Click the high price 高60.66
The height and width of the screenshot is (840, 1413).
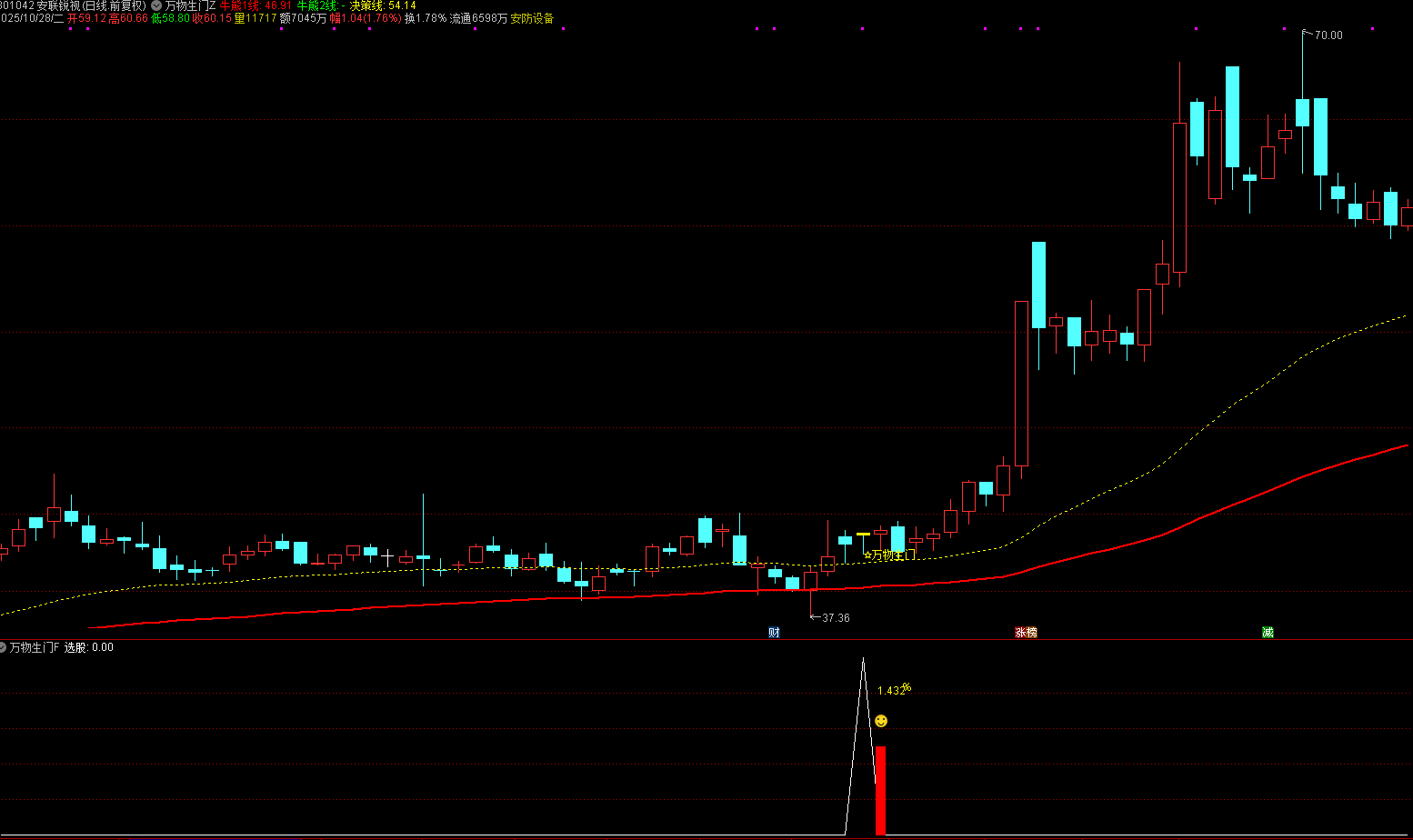(128, 18)
